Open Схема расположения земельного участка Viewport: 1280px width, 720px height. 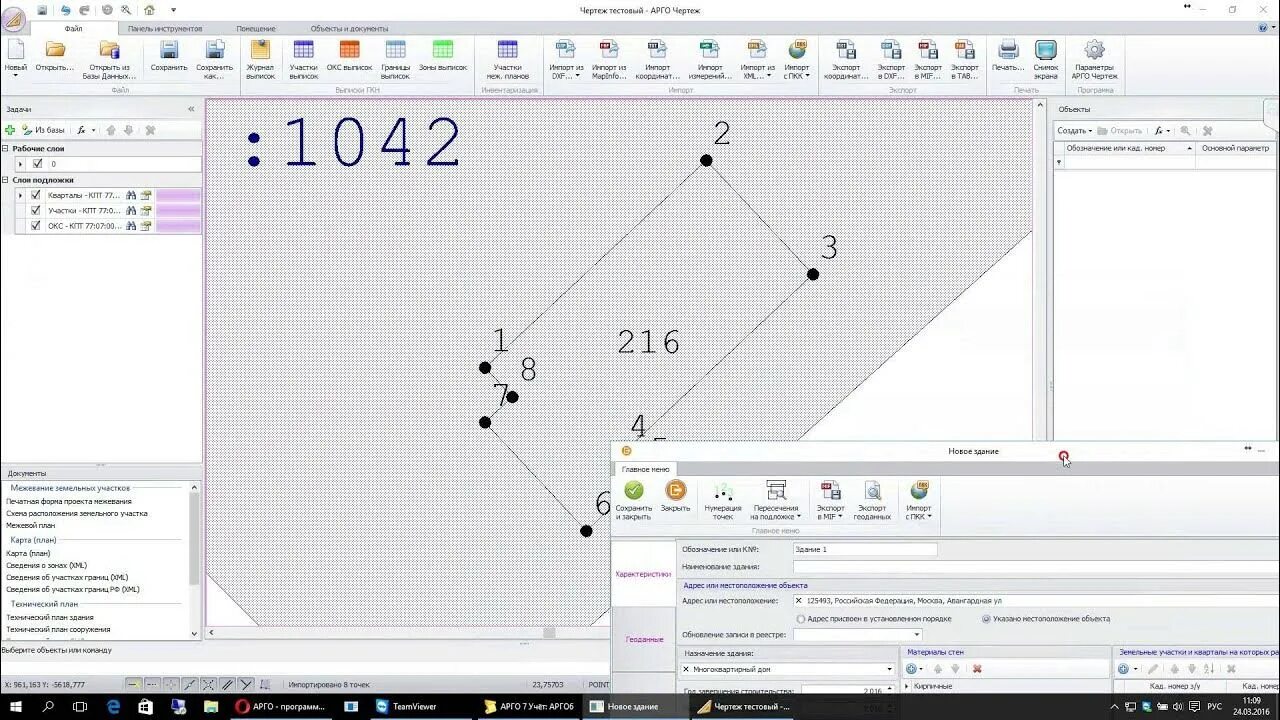coord(77,513)
